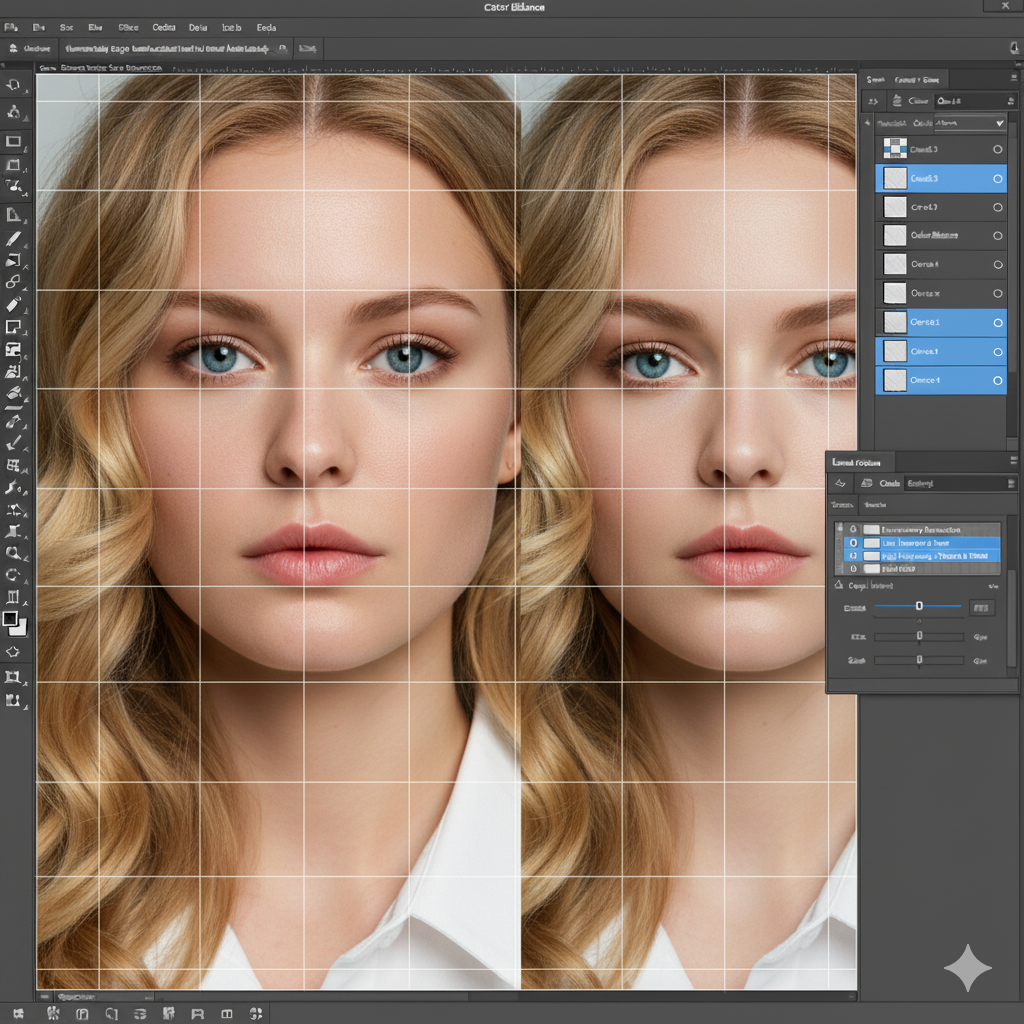Click the double-arrow icon in the layers panel header

tap(872, 101)
